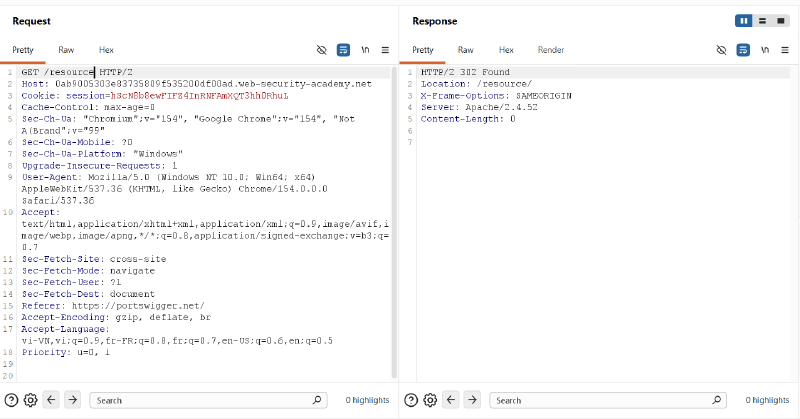The width and height of the screenshot is (800, 419).
Task: Open search settings gear below Response
Action: click(430, 400)
